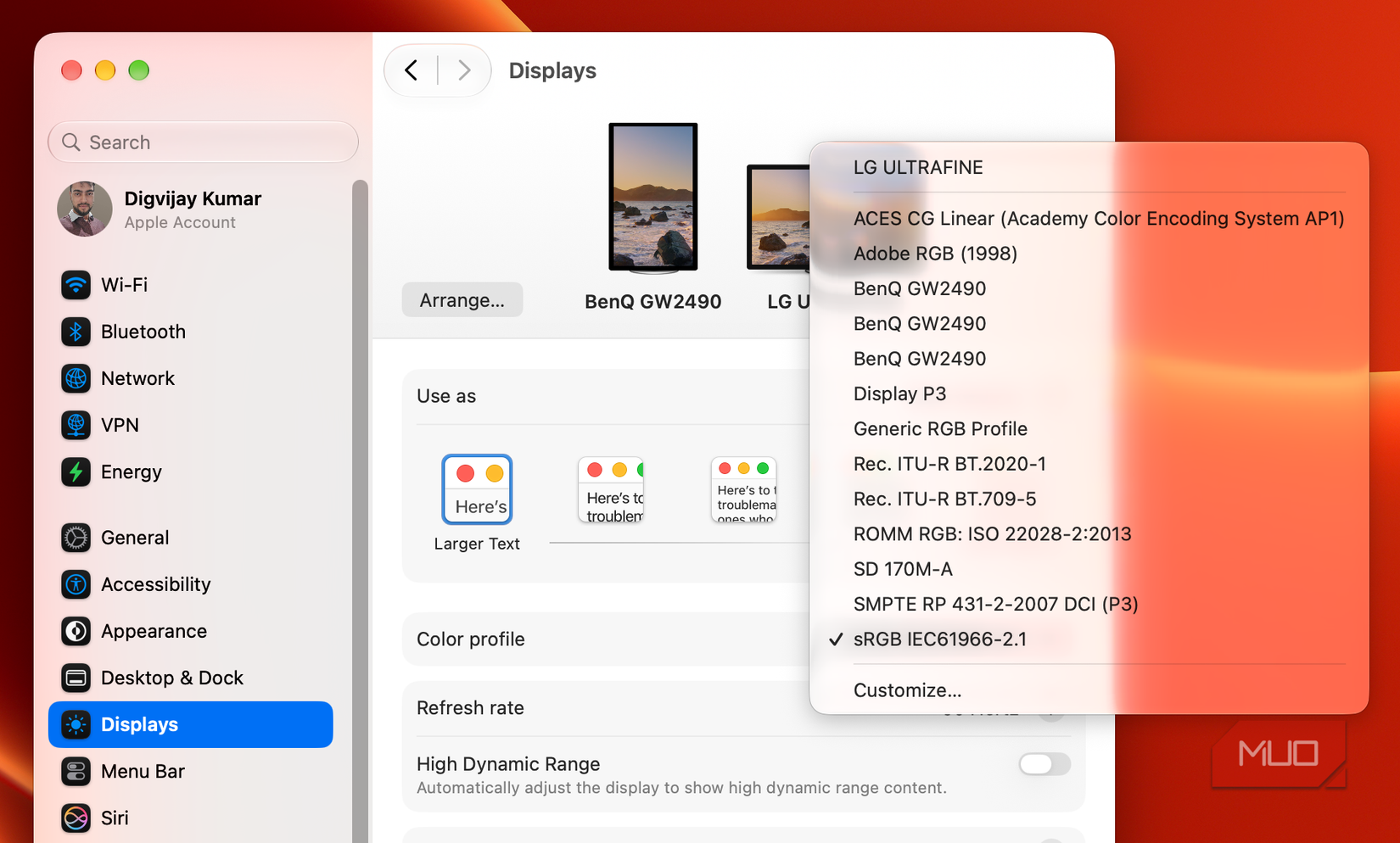Go back with the left chevron
This screenshot has width=1400, height=843.
click(412, 70)
